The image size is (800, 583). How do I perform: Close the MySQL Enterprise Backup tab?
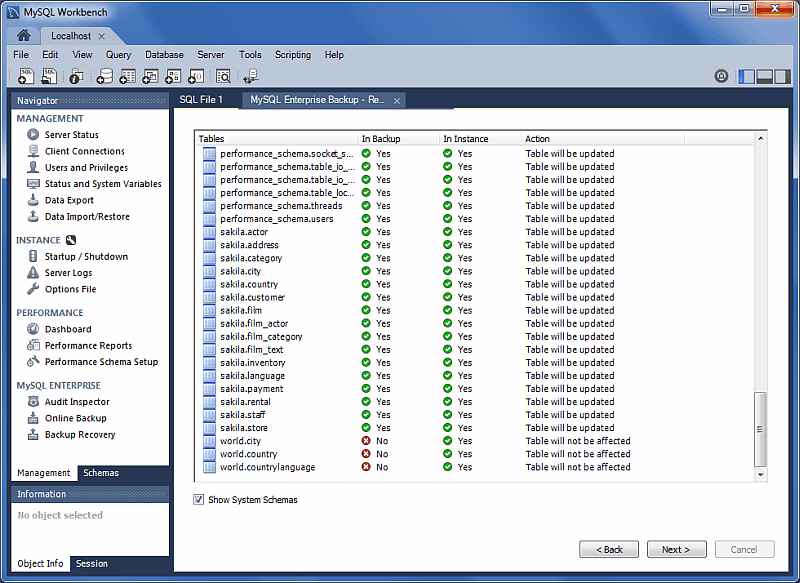397,101
